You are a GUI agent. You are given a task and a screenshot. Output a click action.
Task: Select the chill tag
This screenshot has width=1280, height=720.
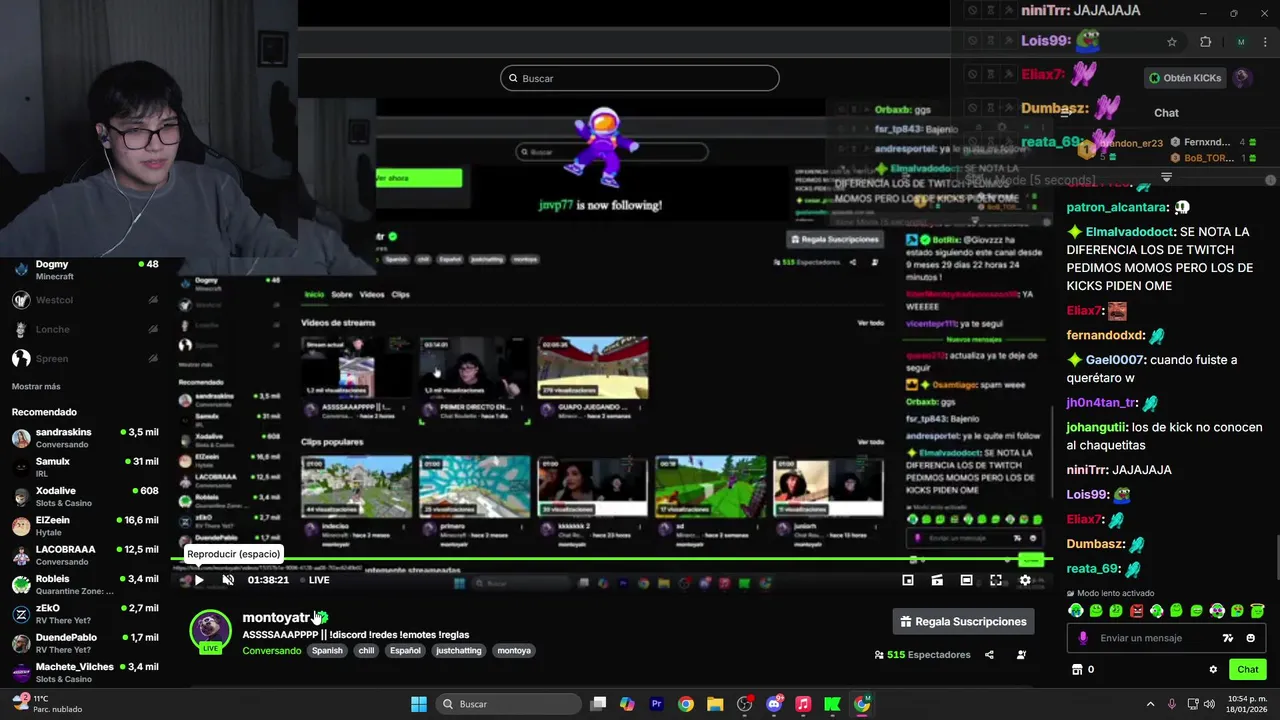366,650
